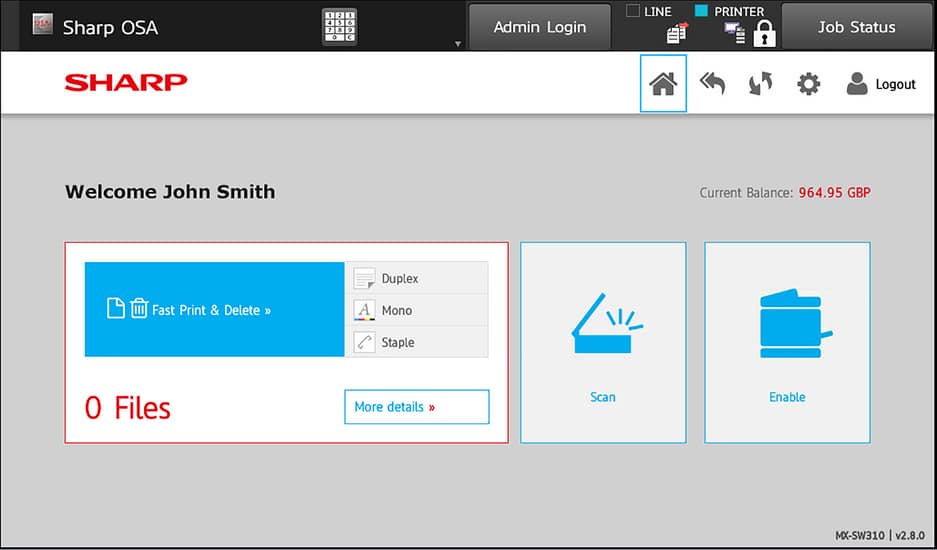Log out using the Logout link
The width and height of the screenshot is (937, 550).
coord(881,84)
